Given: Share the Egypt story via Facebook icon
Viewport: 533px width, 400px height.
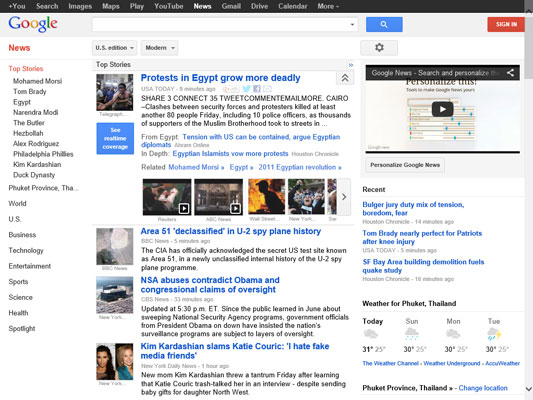Looking at the screenshot, I should click(257, 89).
